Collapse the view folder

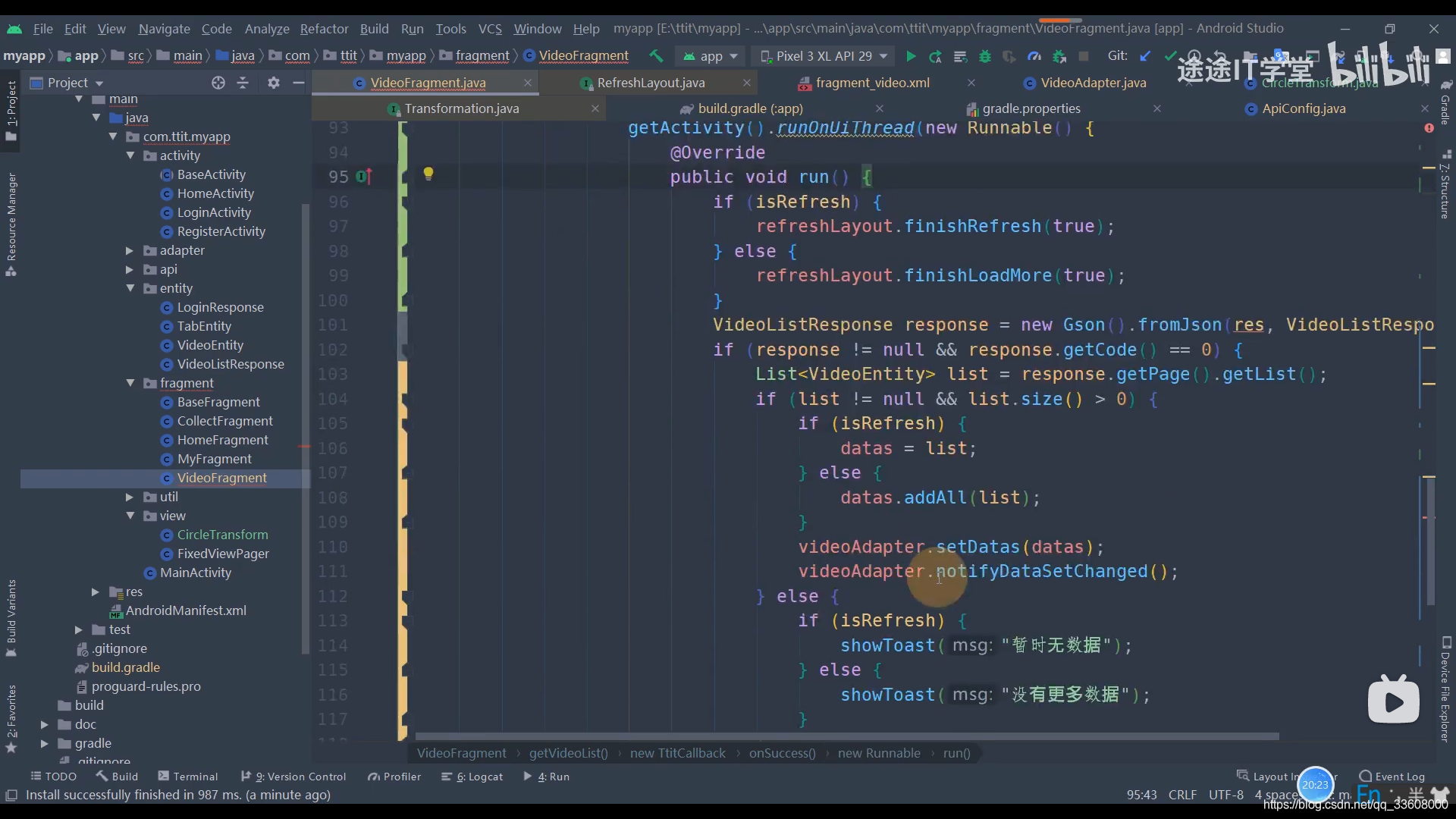(x=130, y=516)
